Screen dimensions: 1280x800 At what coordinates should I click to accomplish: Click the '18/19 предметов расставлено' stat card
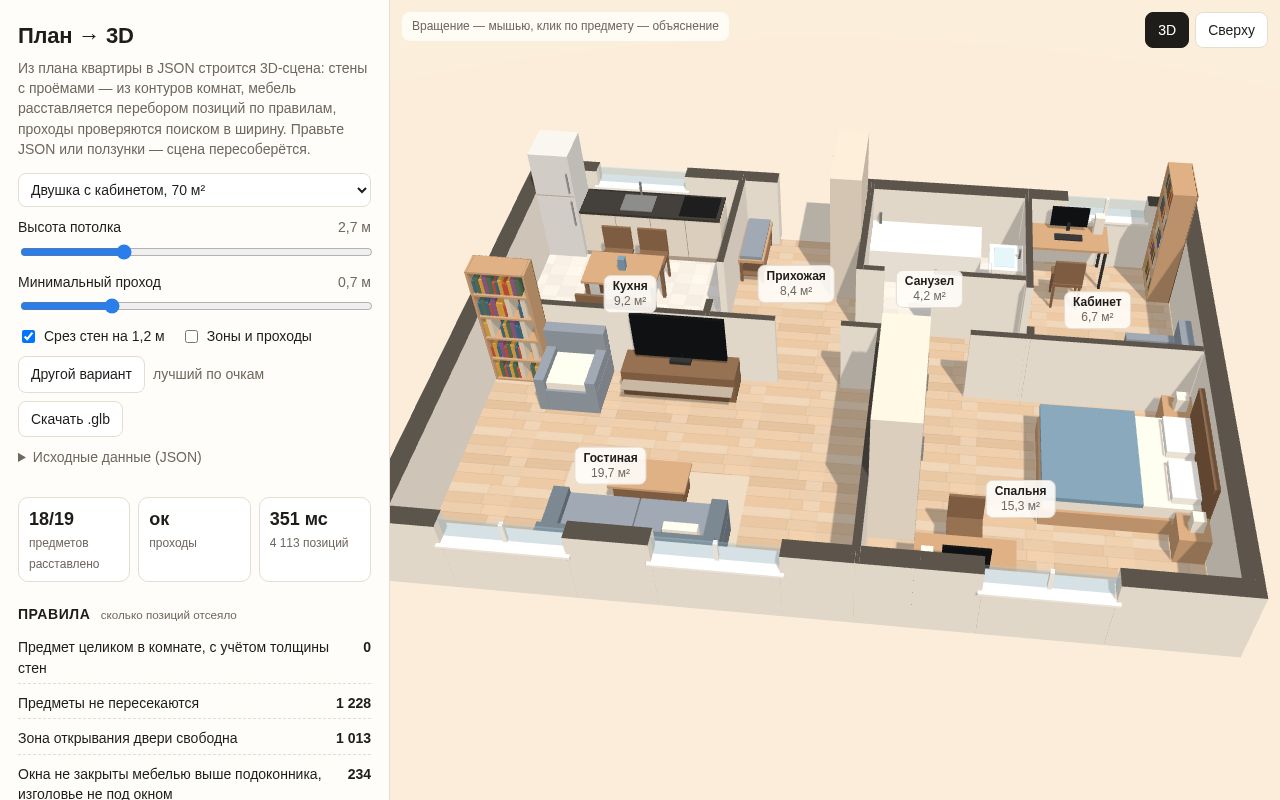pos(74,539)
